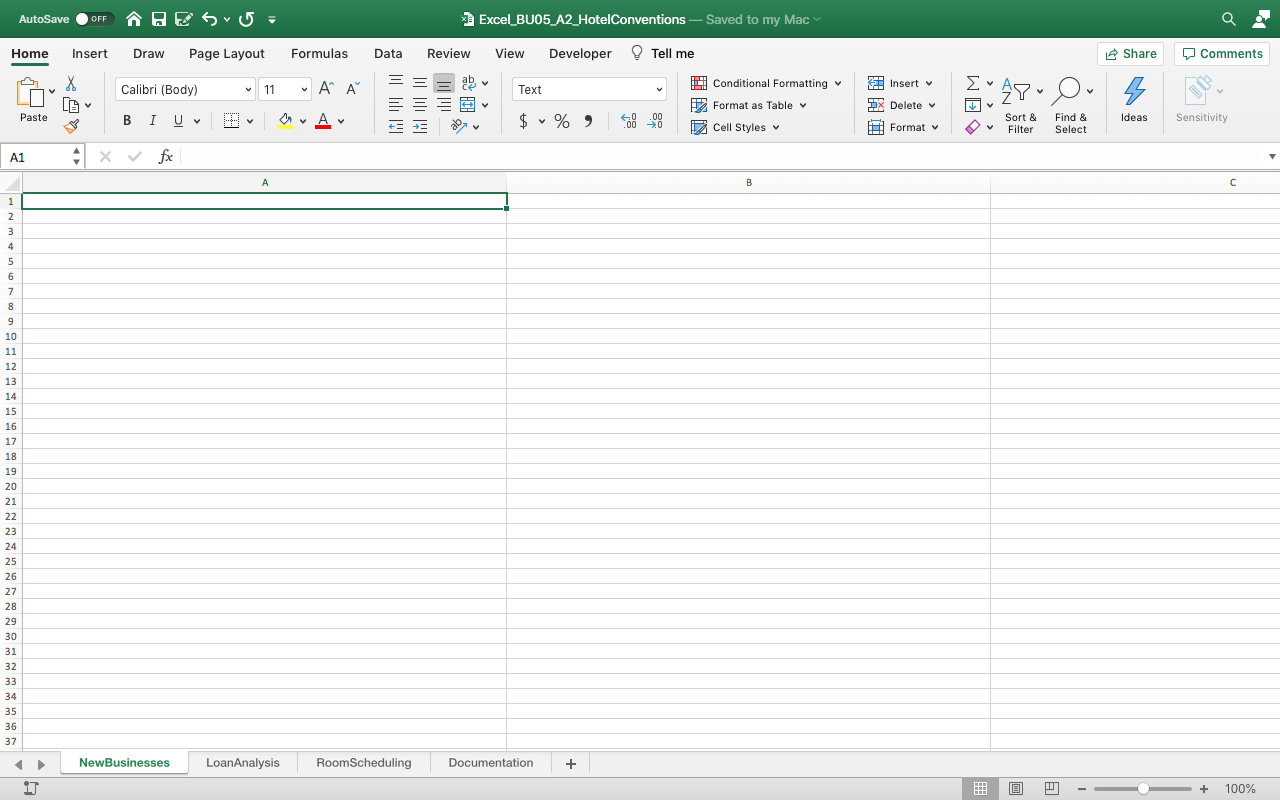Toggle top vertical alignment
Screen dimensions: 1280x800
pos(396,83)
